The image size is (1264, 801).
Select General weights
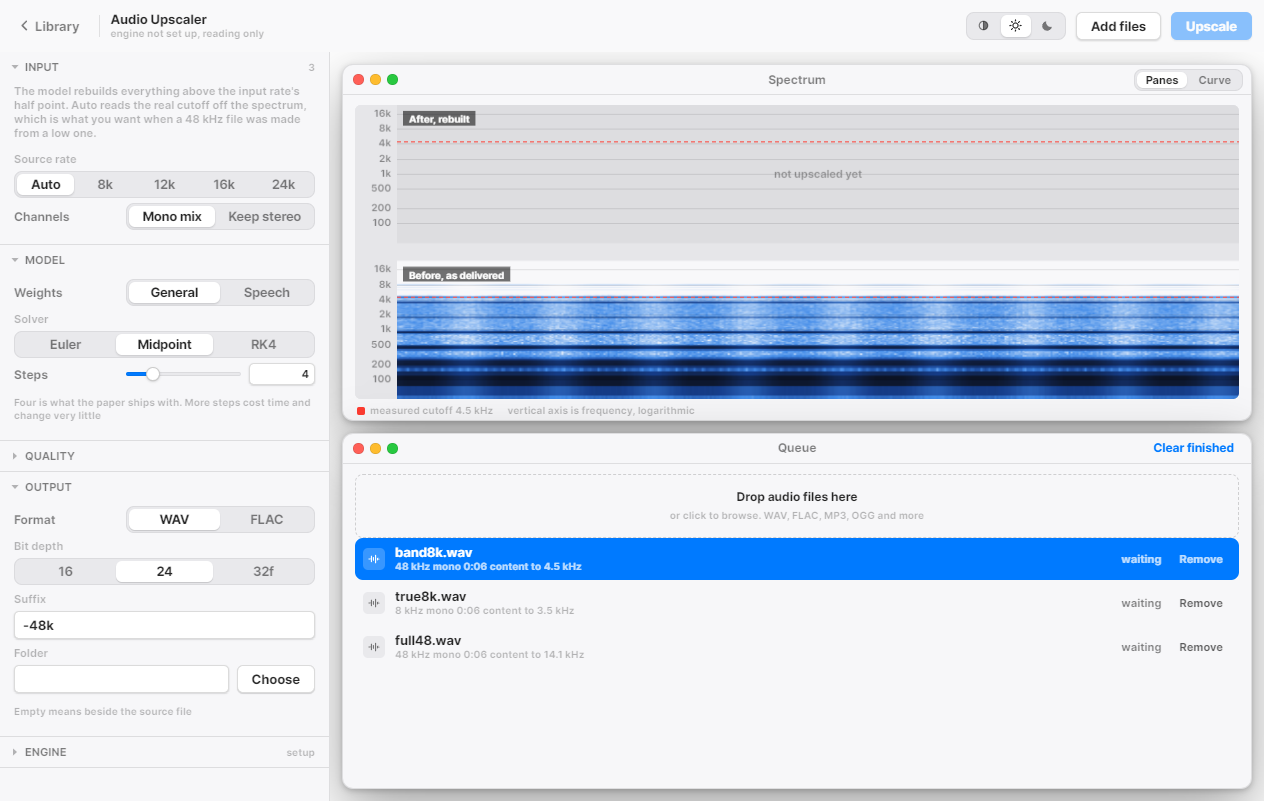(x=174, y=293)
